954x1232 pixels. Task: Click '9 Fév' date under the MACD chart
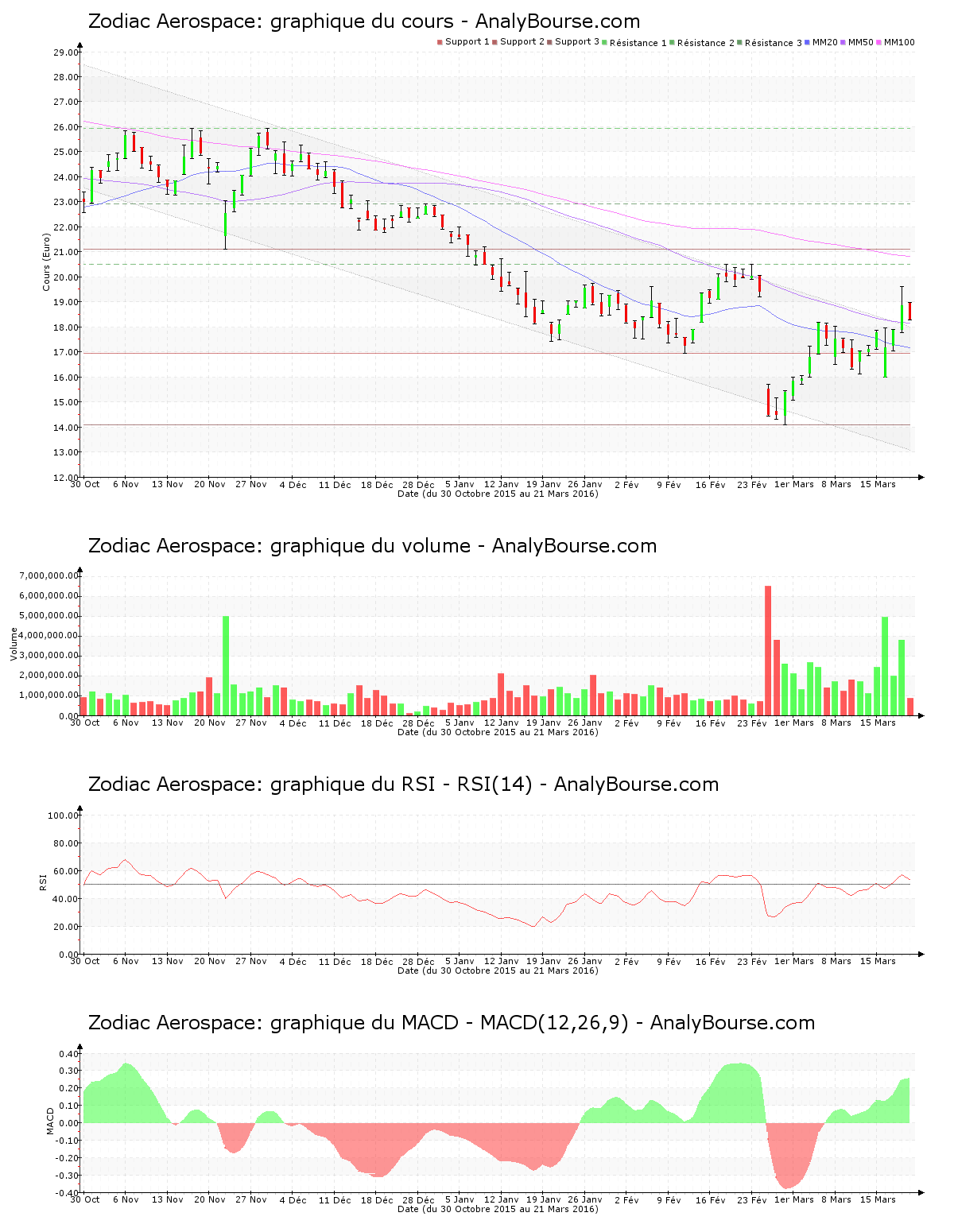pyautogui.click(x=669, y=1199)
